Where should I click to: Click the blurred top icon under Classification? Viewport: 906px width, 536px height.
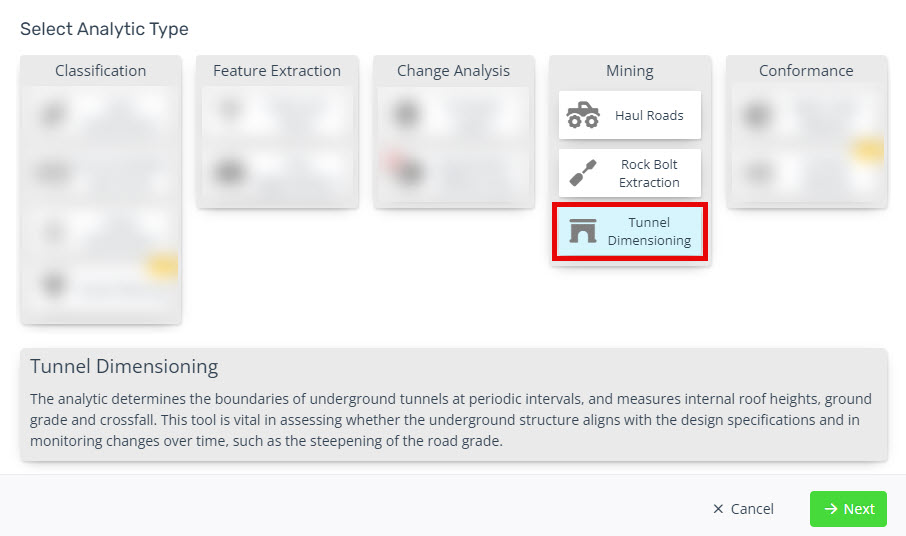[53, 114]
